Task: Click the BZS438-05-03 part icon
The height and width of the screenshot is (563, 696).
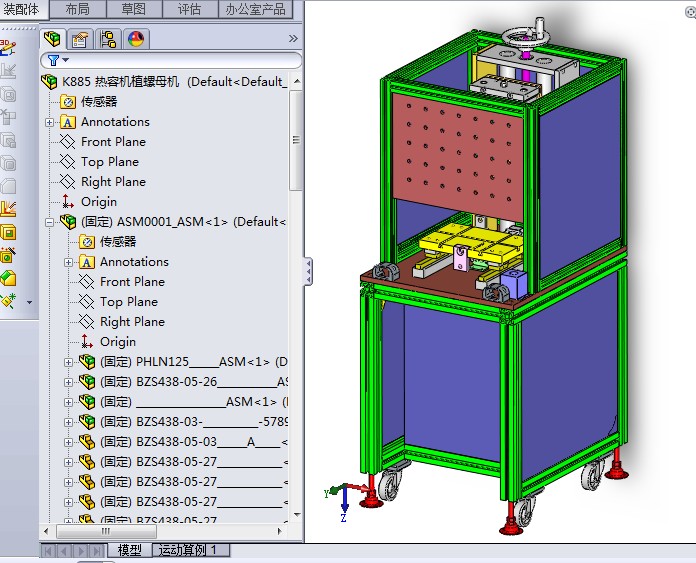Action: pos(87,441)
